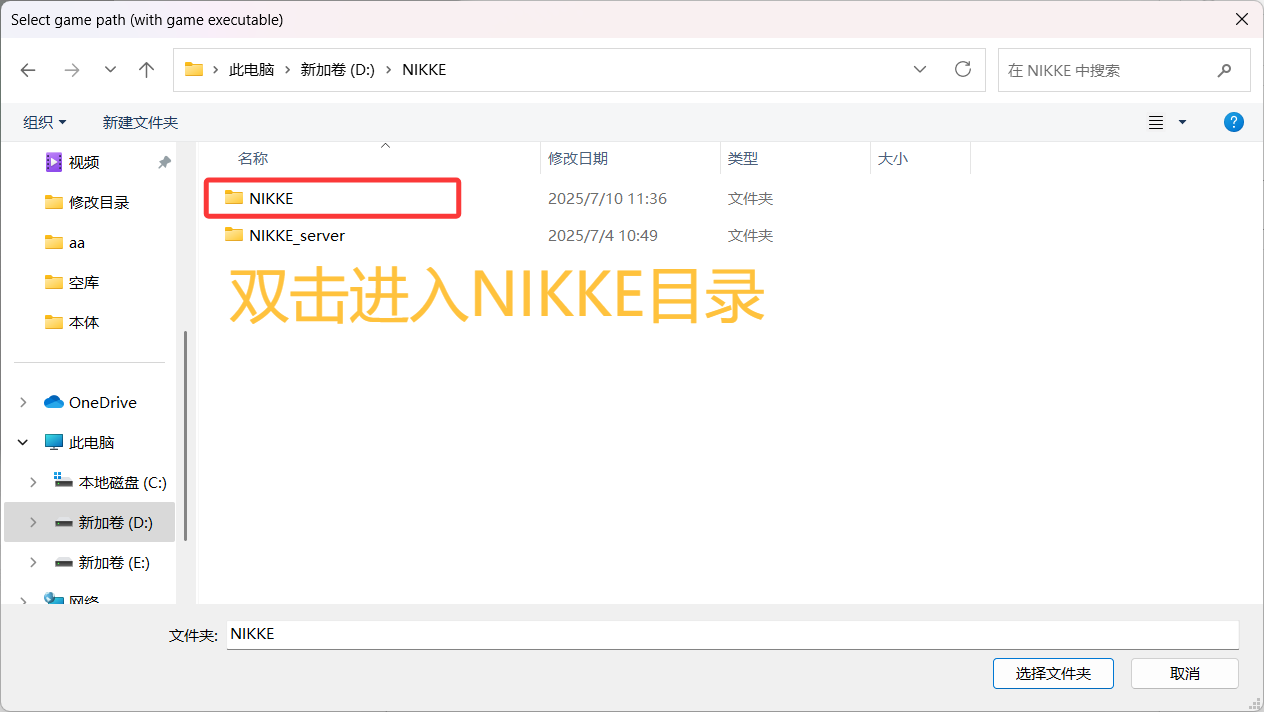1264x712 pixels.
Task: Expand the 新加卷 (E:) tree node
Action: click(33, 562)
